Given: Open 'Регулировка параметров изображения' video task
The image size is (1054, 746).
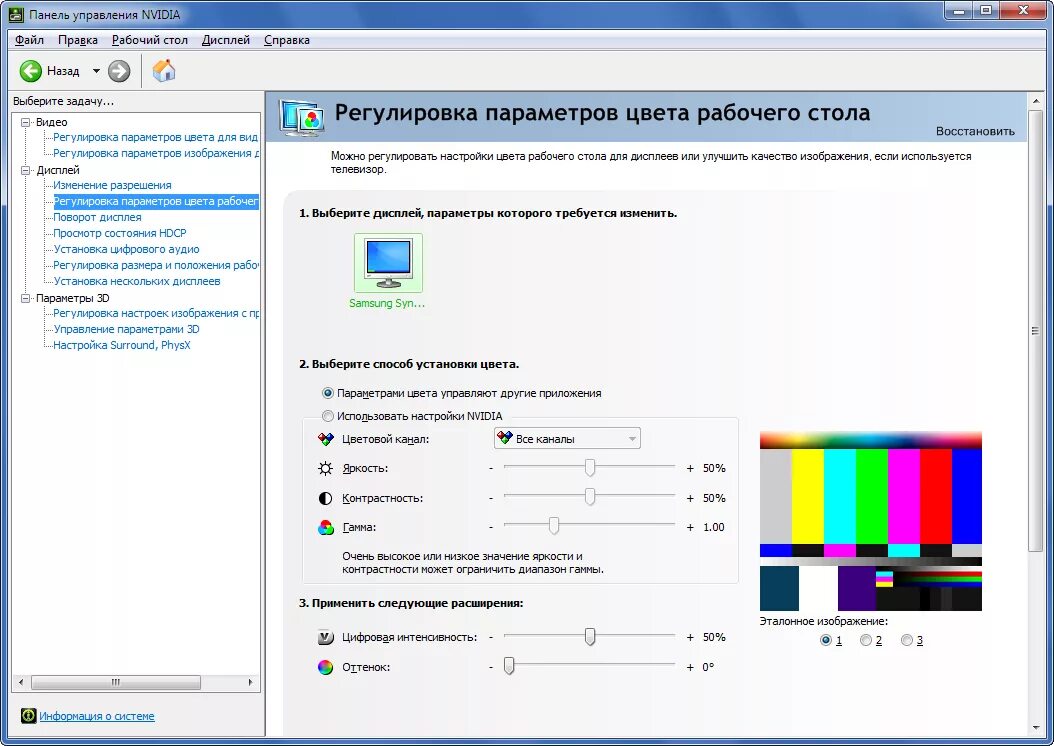Looking at the screenshot, I should point(156,153).
